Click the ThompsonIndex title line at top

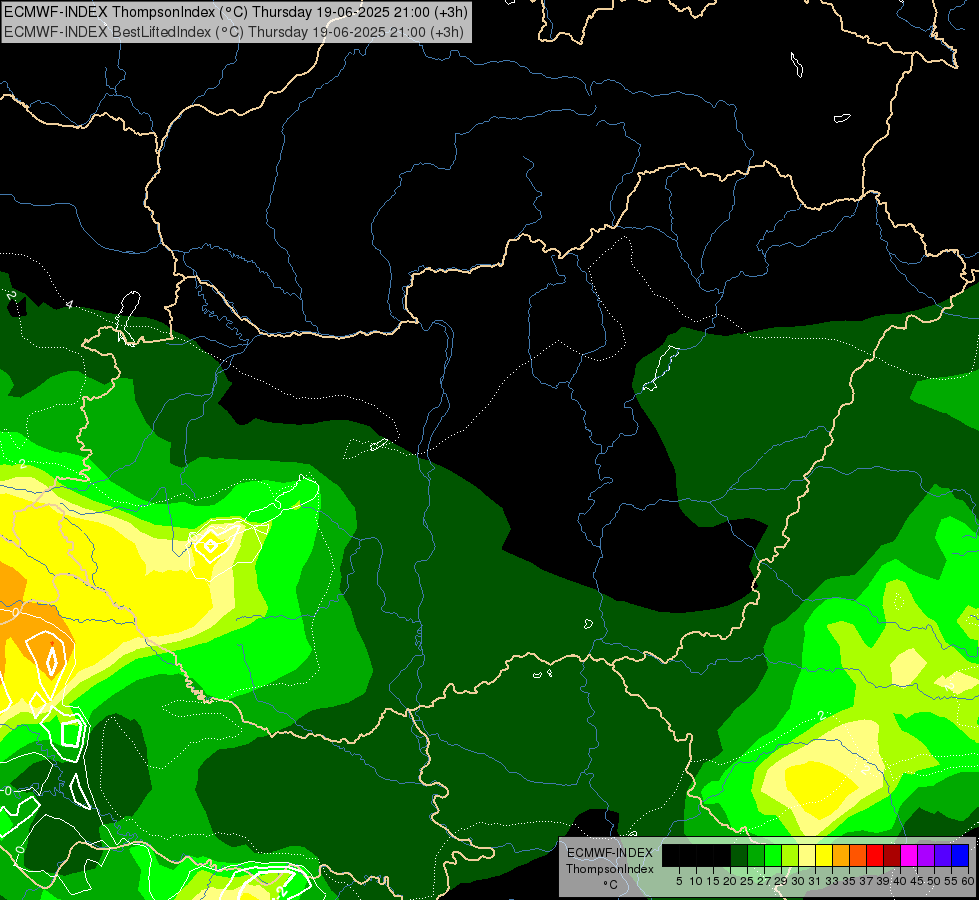point(235,12)
